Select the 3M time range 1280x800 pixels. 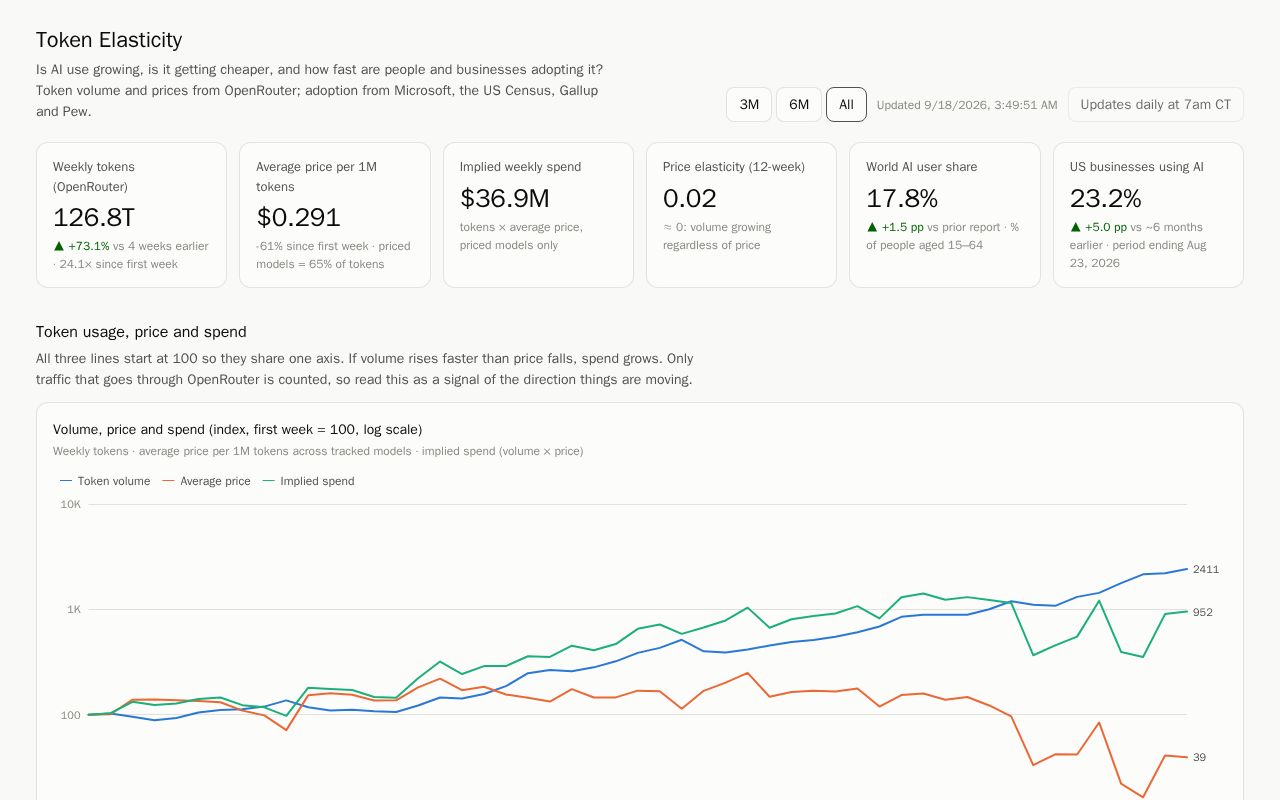pyautogui.click(x=749, y=104)
